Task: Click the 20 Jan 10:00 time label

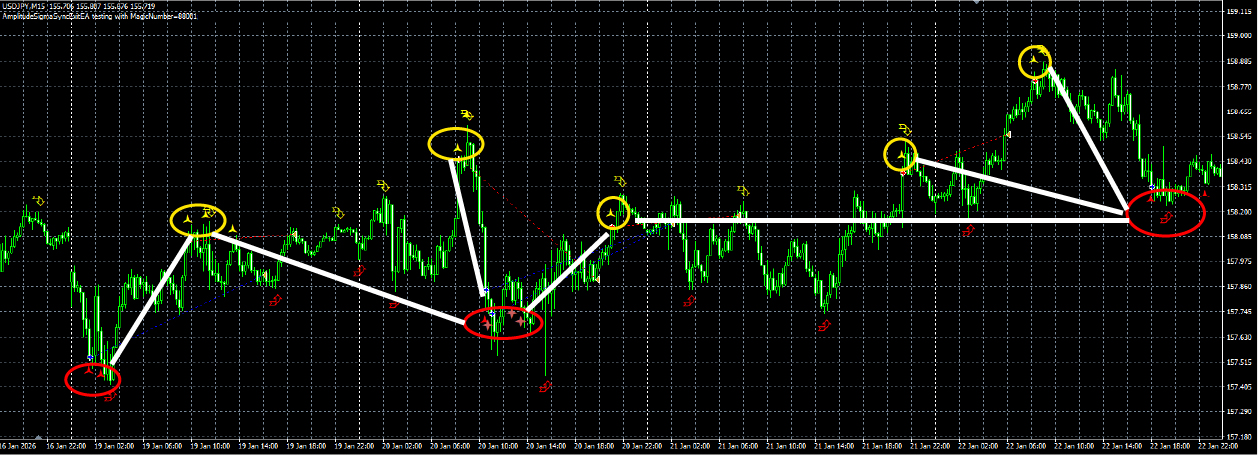Action: (x=498, y=446)
